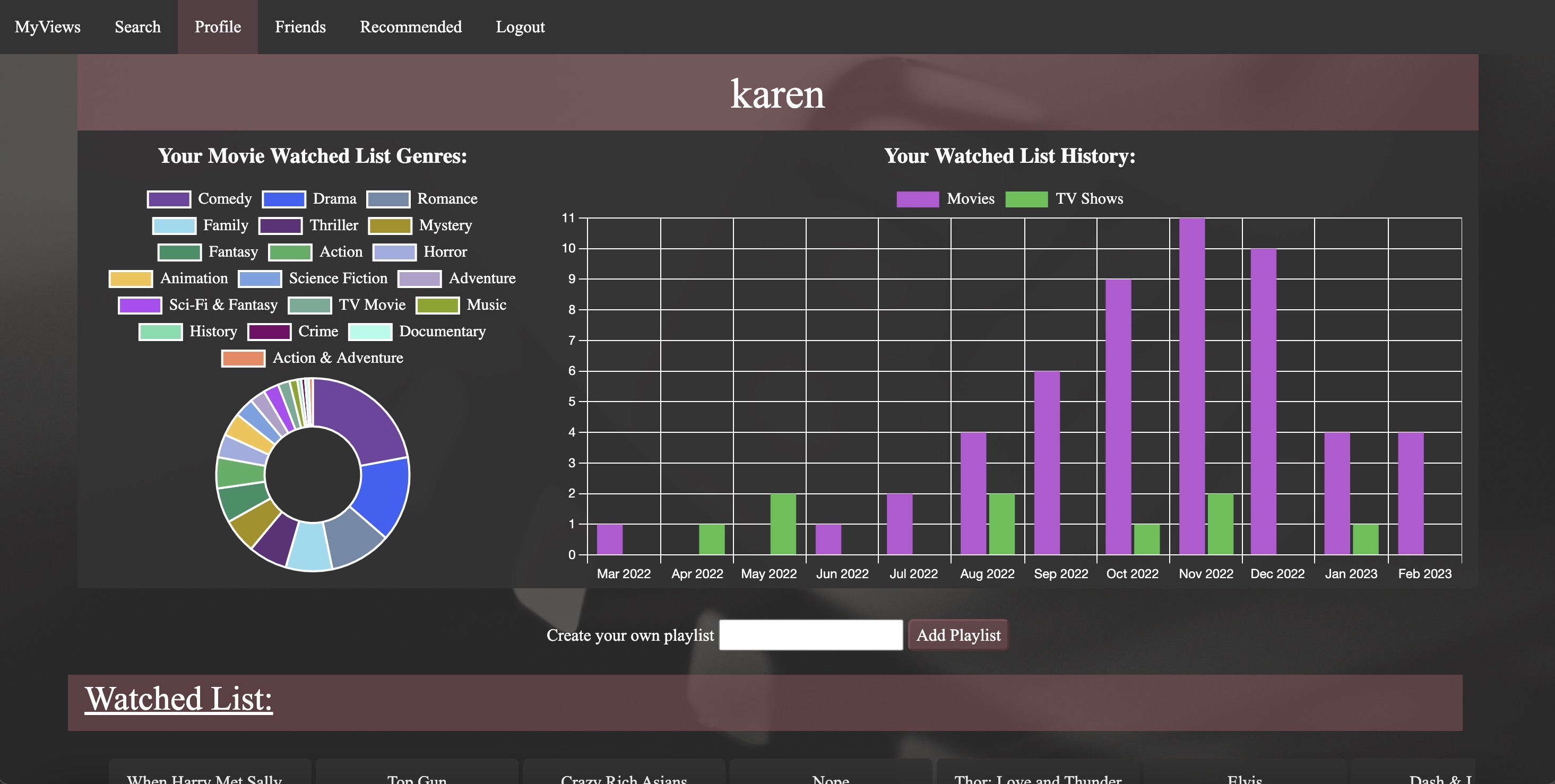Hide the Romance genre in the doughnut chart

pos(388,198)
